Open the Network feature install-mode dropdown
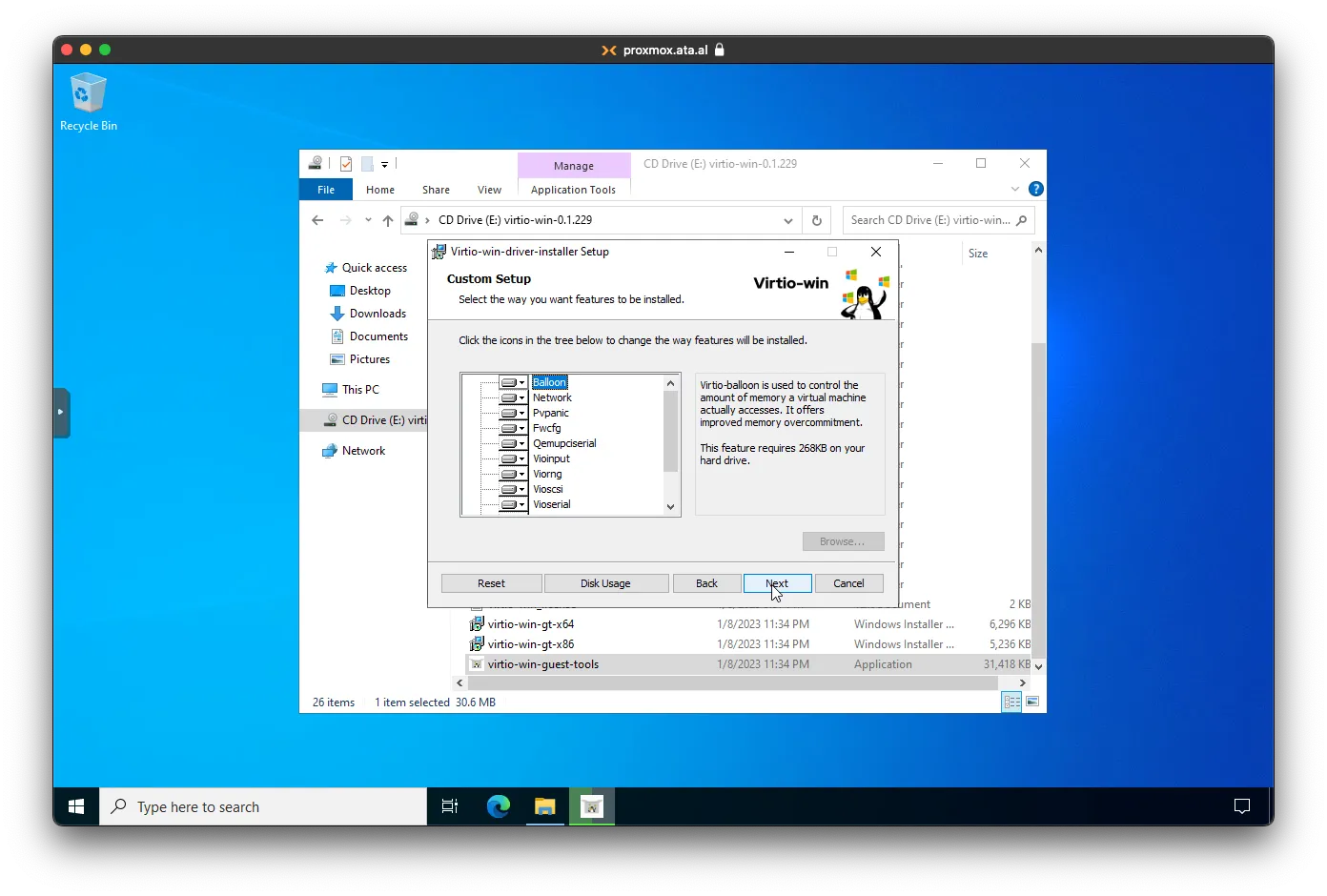1327x896 pixels. (514, 397)
